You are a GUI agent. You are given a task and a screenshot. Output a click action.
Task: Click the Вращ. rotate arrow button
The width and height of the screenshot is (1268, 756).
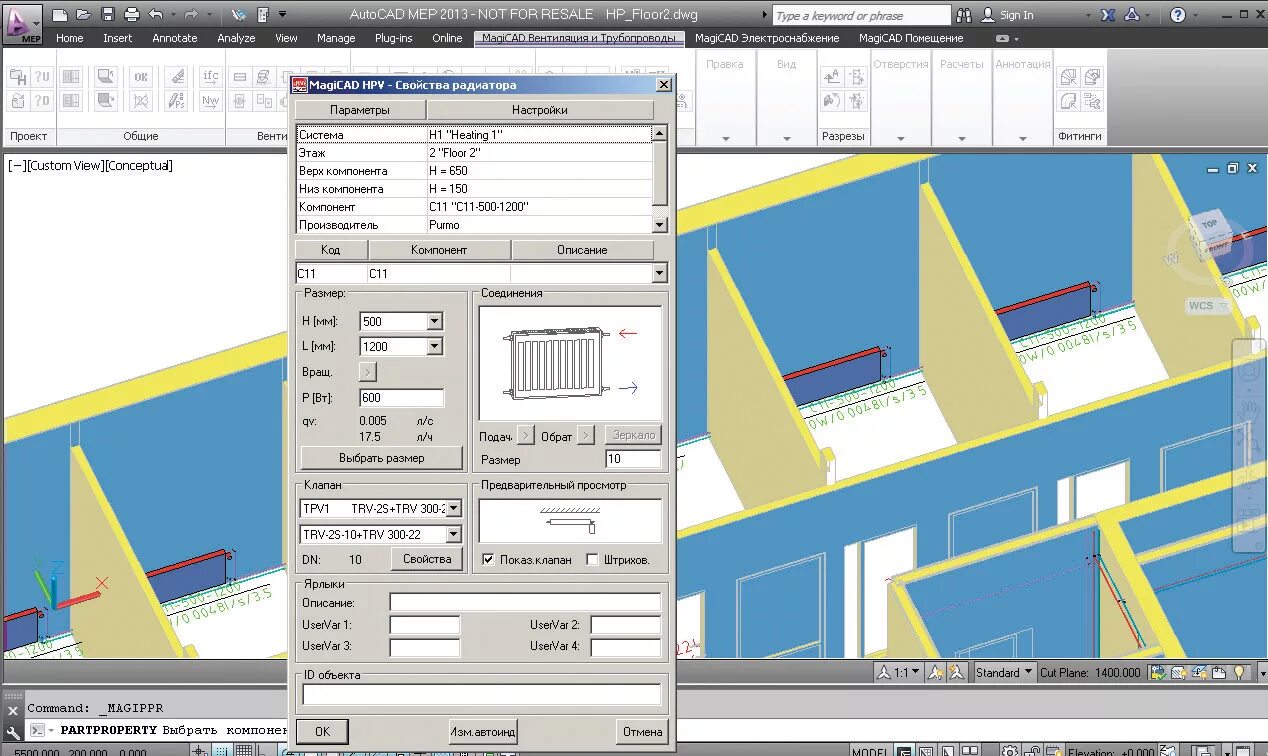pyautogui.click(x=368, y=372)
